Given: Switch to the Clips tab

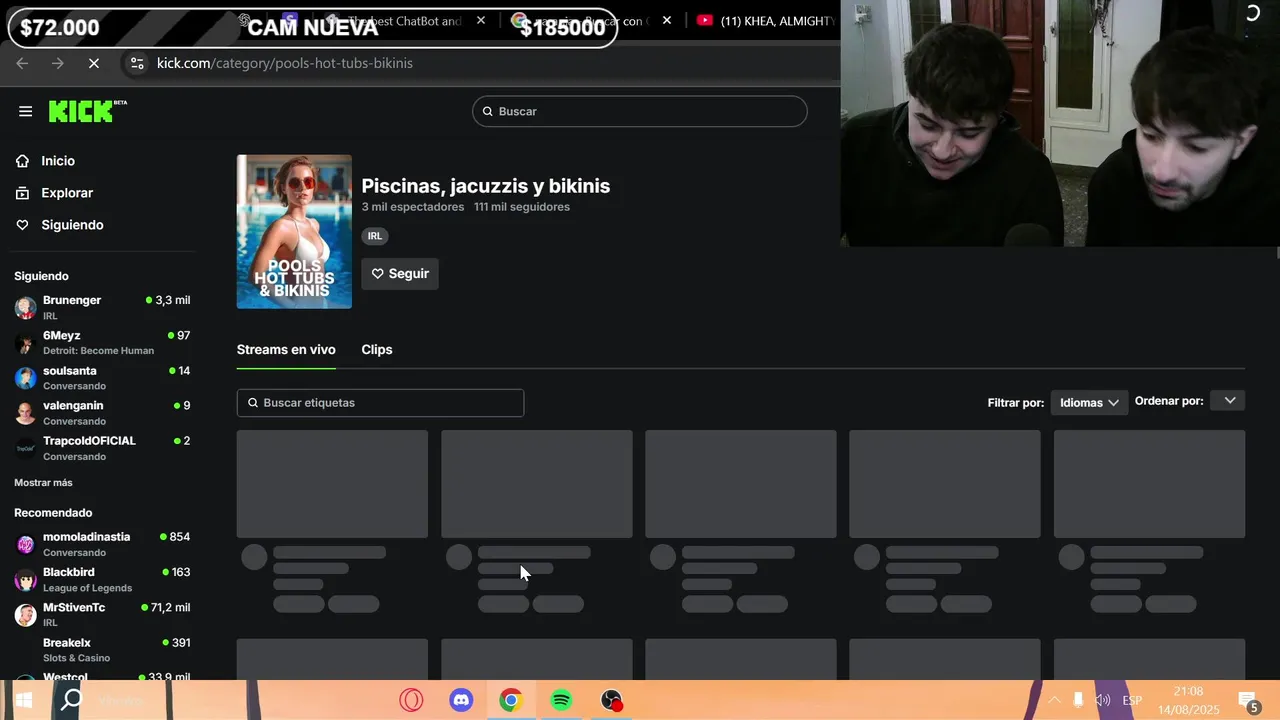Looking at the screenshot, I should click(x=377, y=349).
